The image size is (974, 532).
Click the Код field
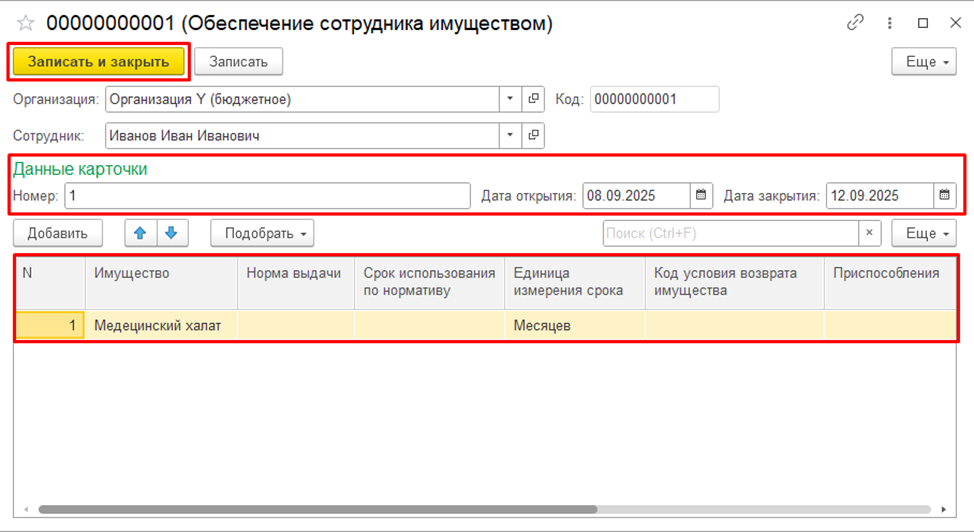(x=655, y=99)
